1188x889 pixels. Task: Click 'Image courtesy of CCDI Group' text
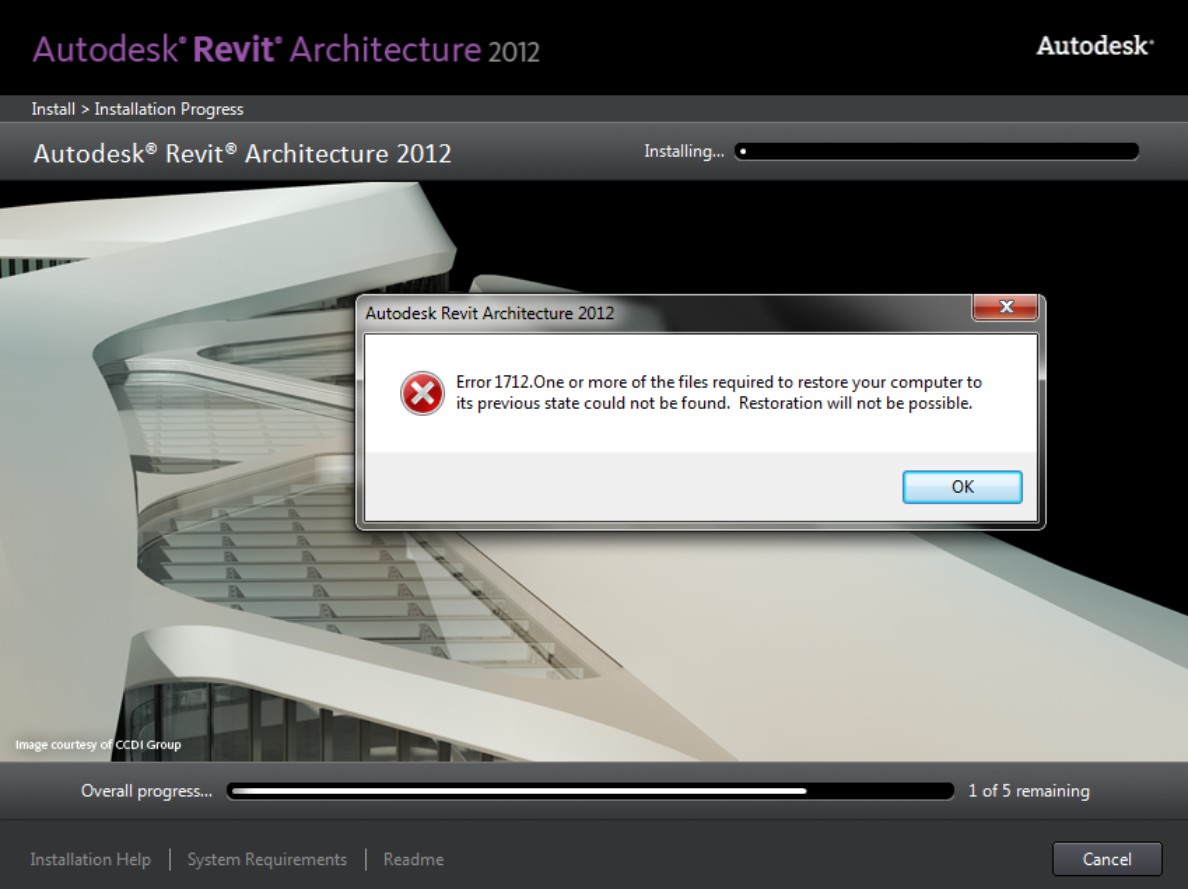point(98,744)
